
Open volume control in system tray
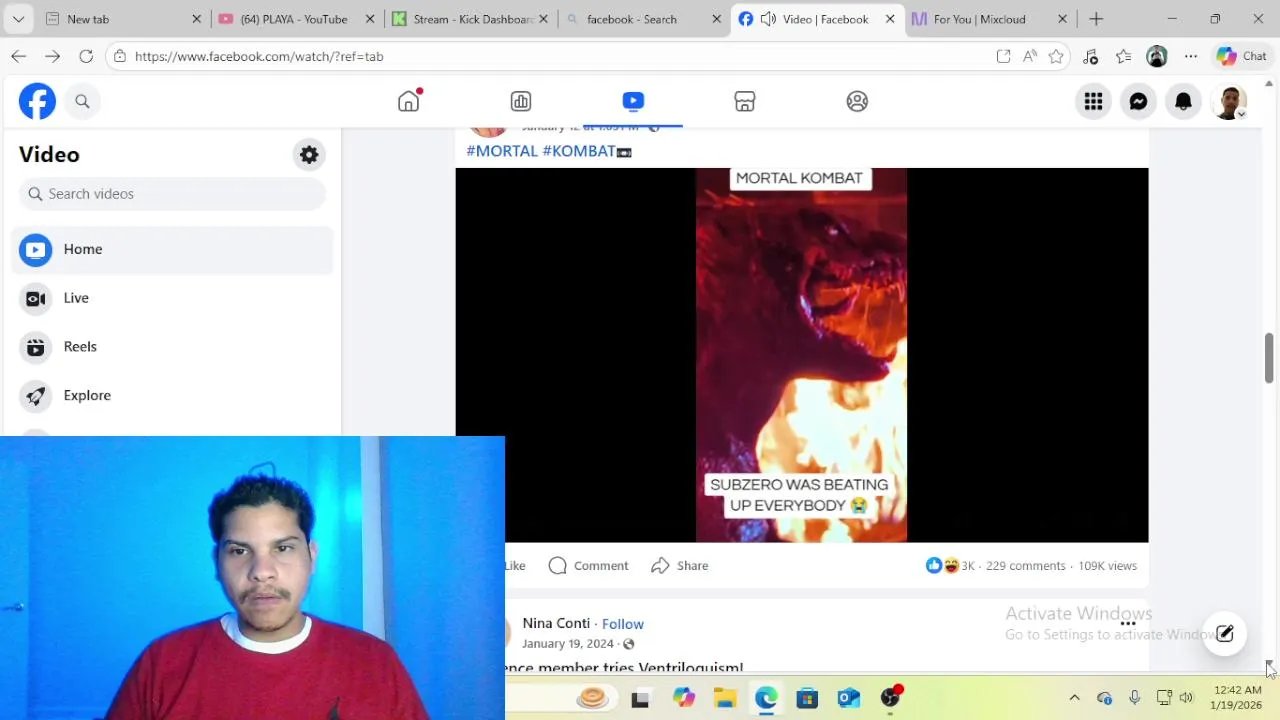[1186, 698]
